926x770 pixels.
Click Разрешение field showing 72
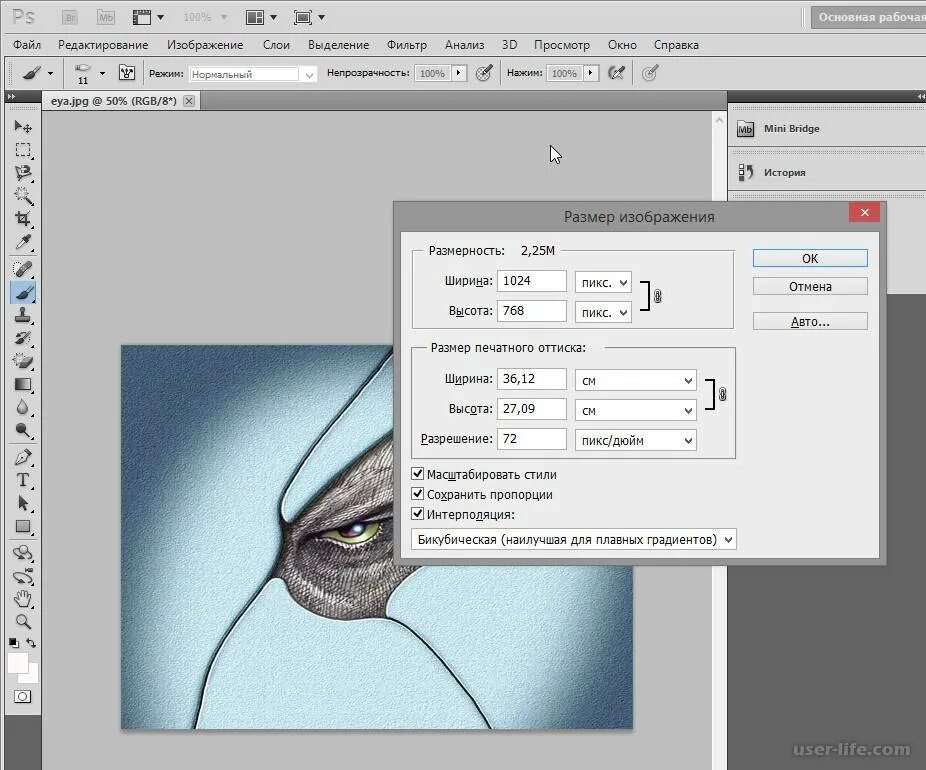pos(532,439)
